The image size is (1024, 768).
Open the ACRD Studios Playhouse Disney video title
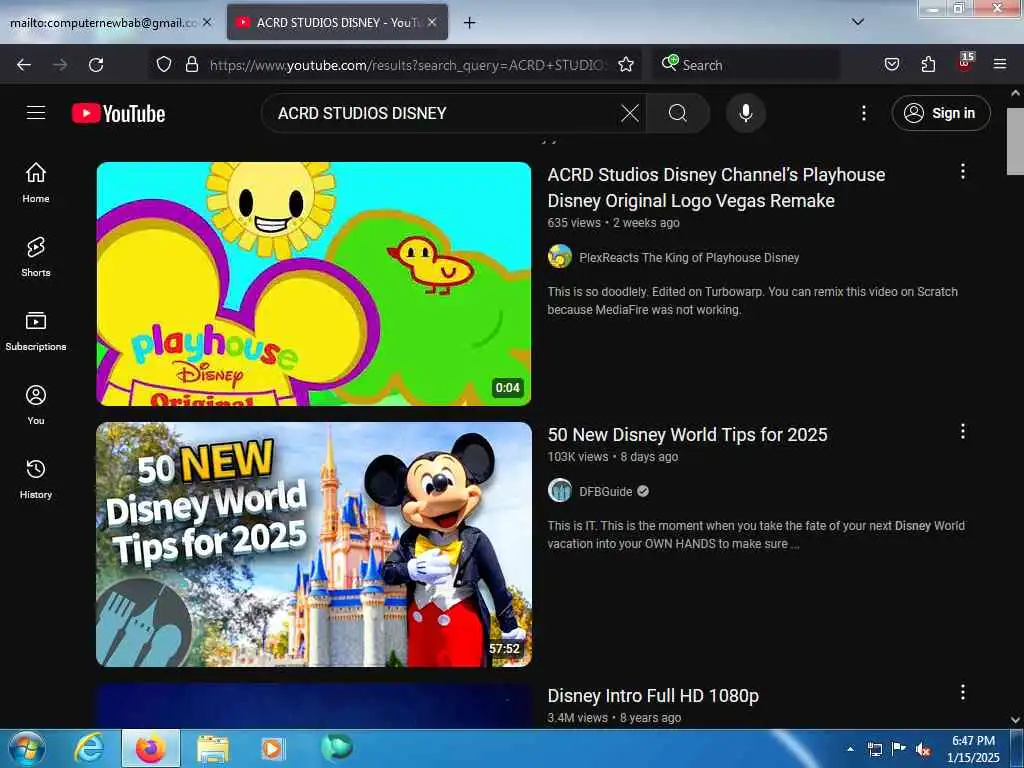pyautogui.click(x=716, y=187)
